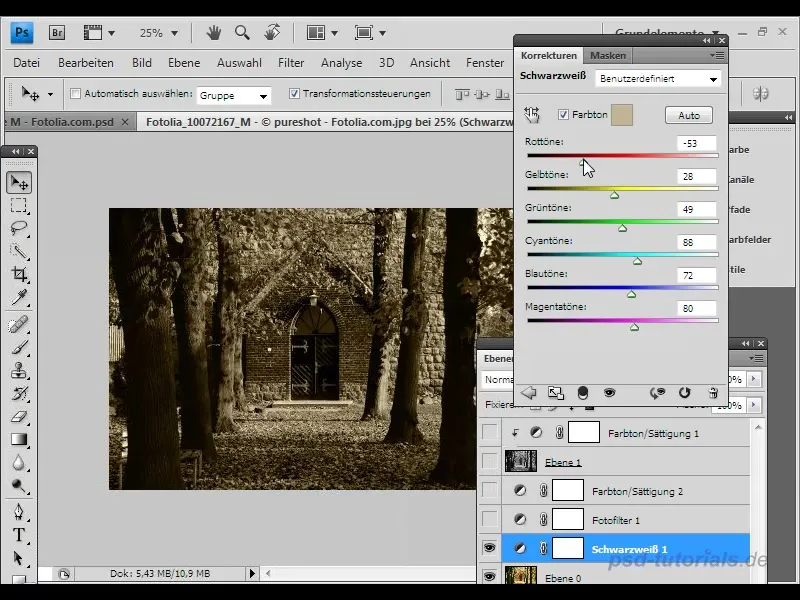The image size is (800, 600).
Task: Select the Clone Stamp tool
Action: pyautogui.click(x=19, y=370)
